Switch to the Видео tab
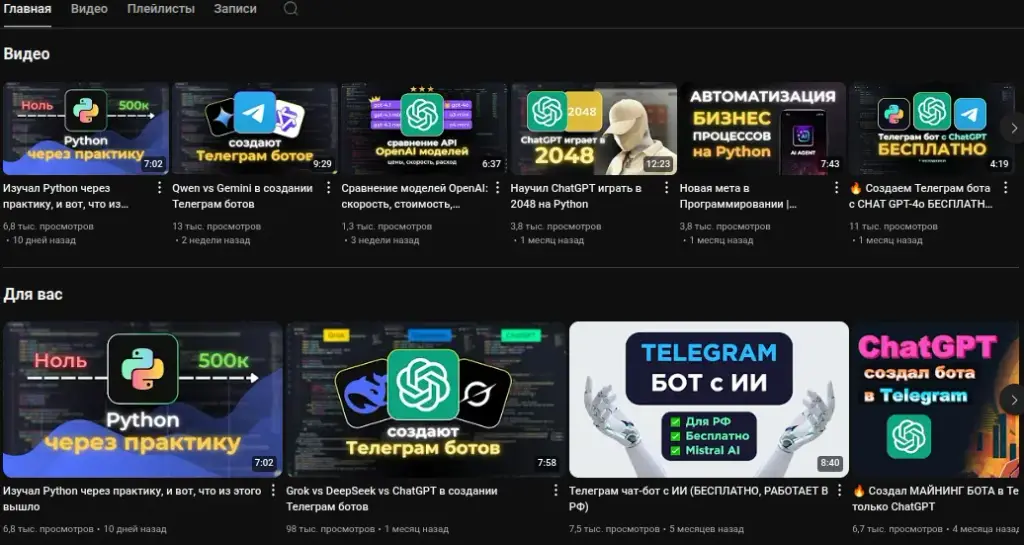The width and height of the screenshot is (1024, 545). coord(89,9)
